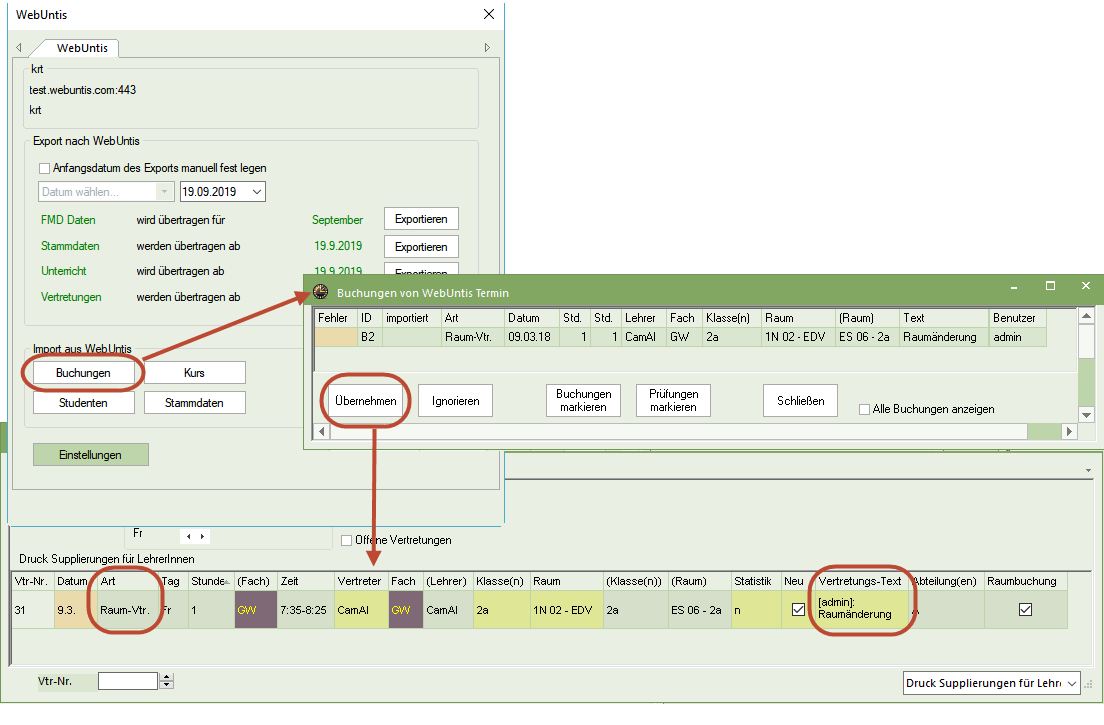This screenshot has height=725, width=1104.
Task: Click Ignorieren in the Buchungen dialog
Action: (x=456, y=401)
